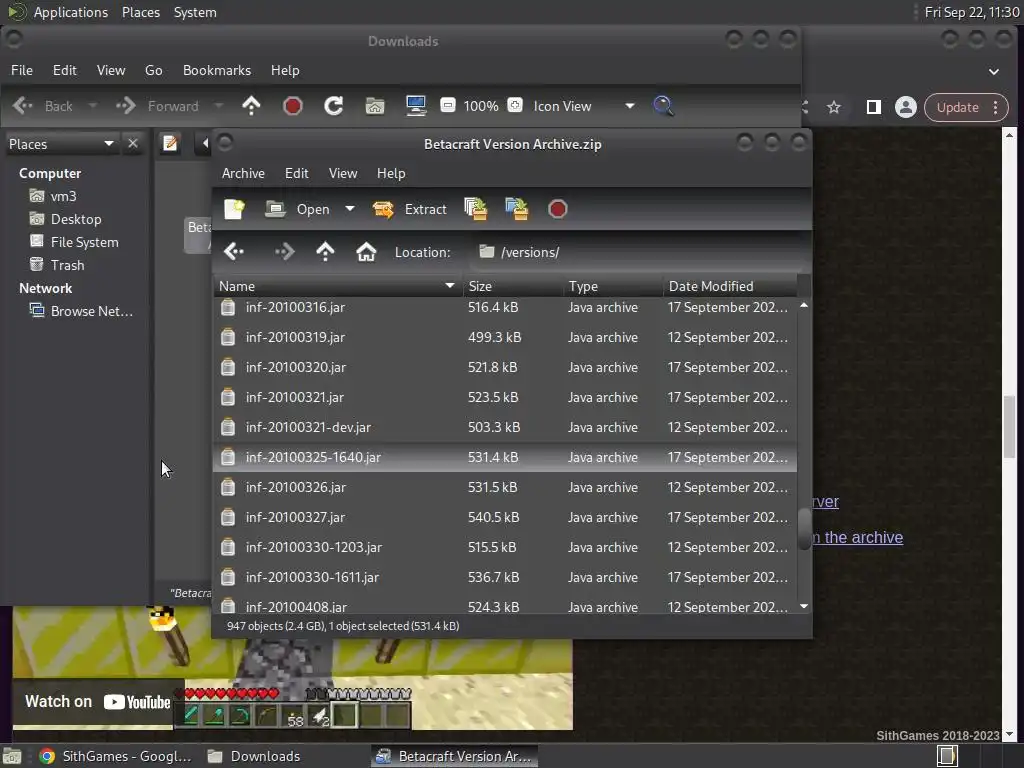Switch to SithGames Chrome taskbar window
1024x768 pixels.
[115, 756]
